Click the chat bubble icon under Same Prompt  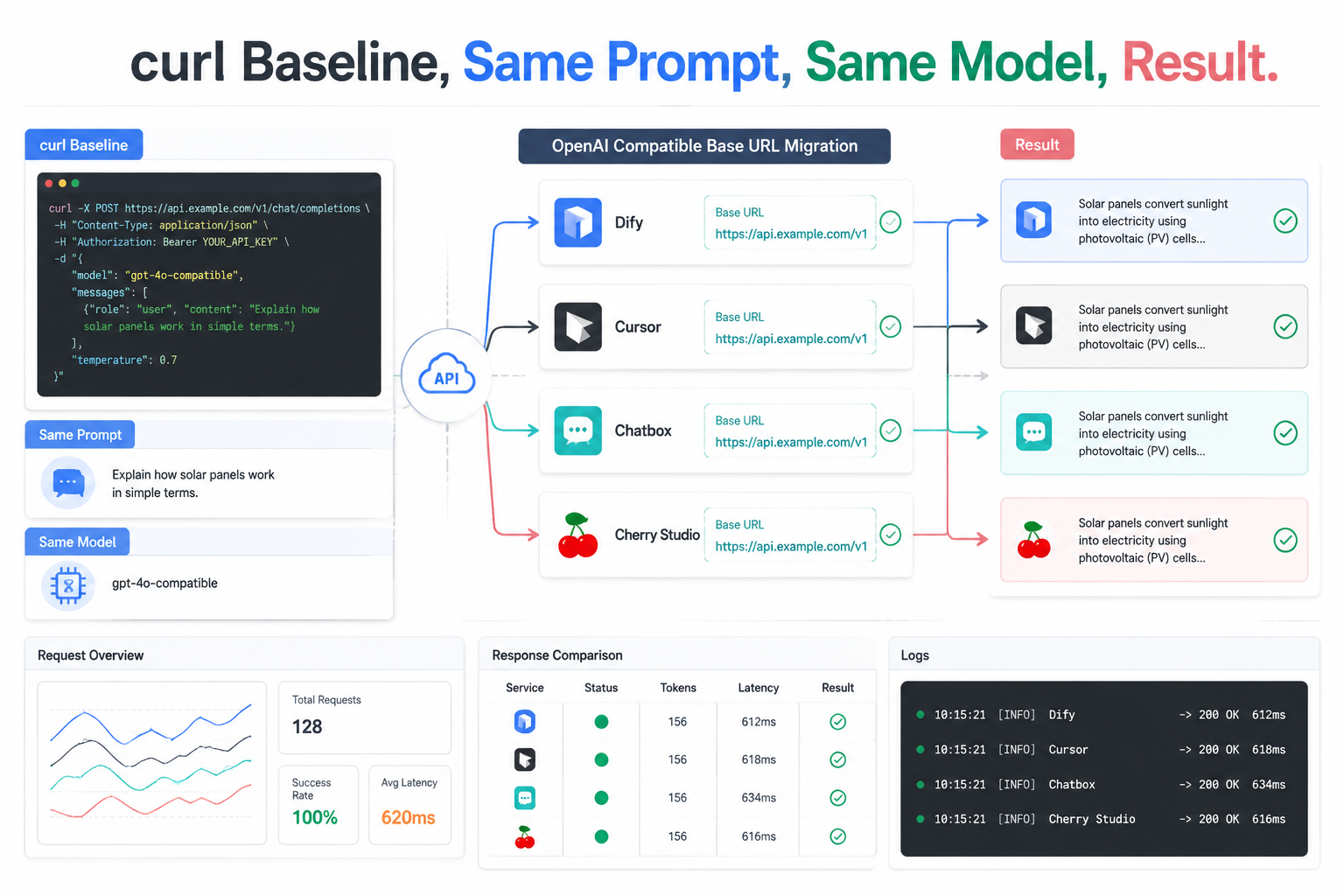tap(68, 482)
